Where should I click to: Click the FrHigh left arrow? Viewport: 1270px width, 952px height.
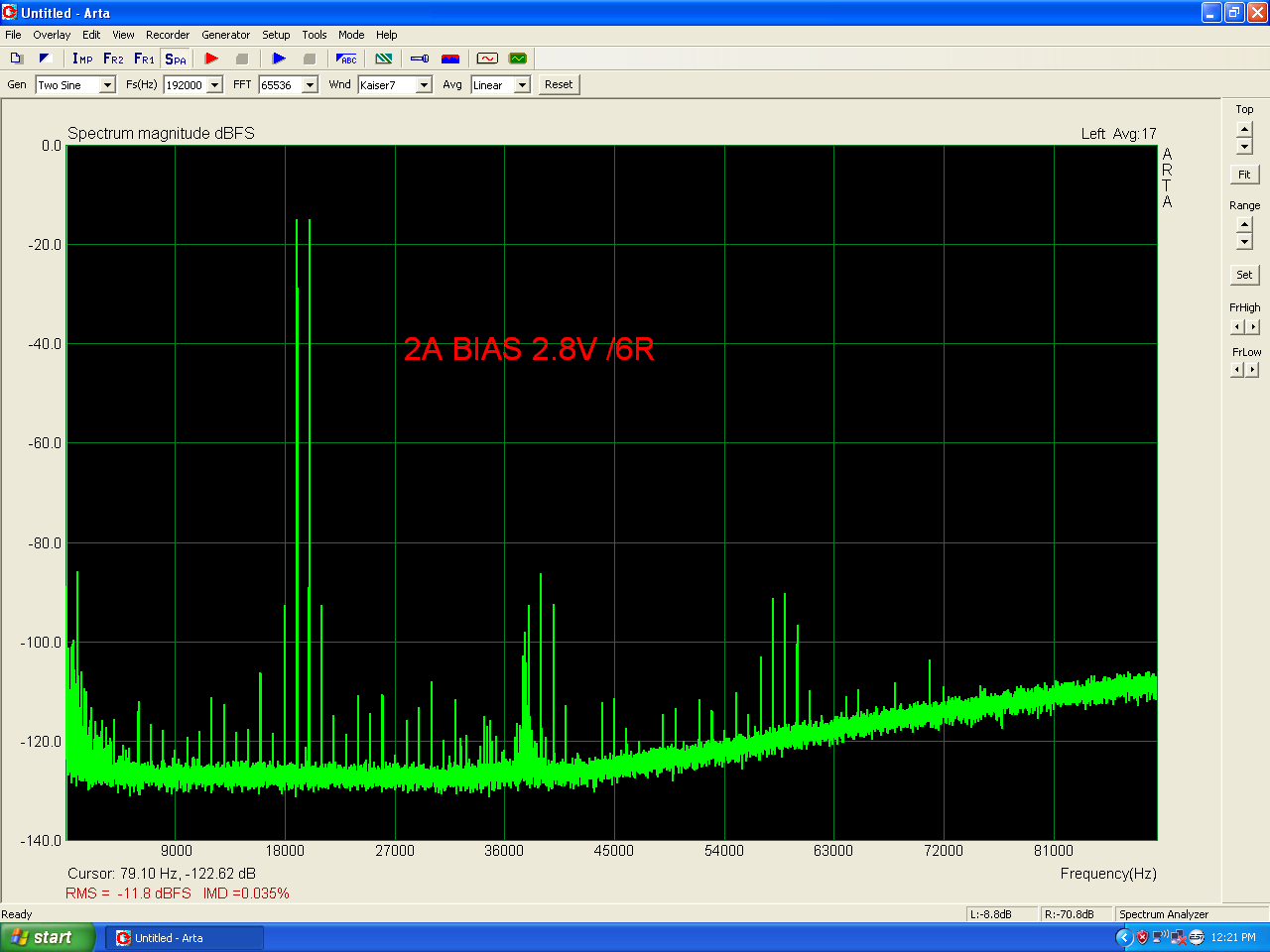tap(1237, 326)
